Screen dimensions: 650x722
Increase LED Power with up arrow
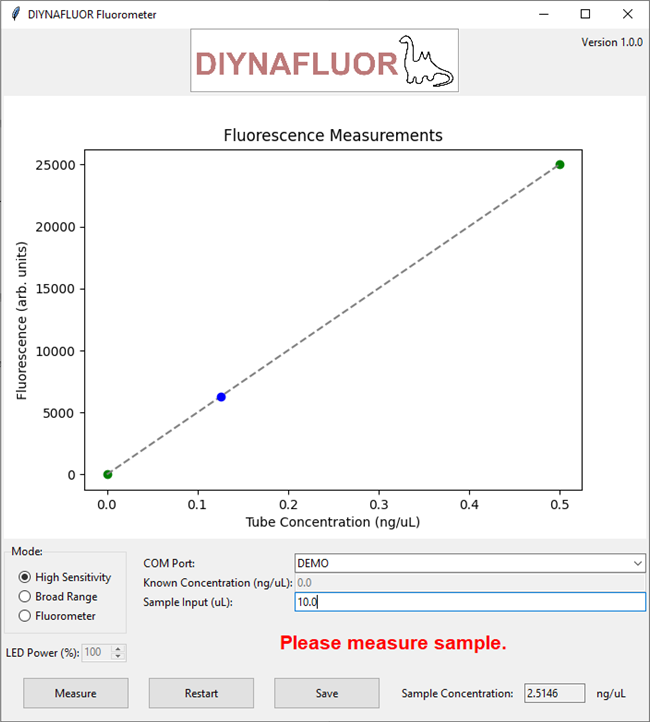[x=118, y=648]
